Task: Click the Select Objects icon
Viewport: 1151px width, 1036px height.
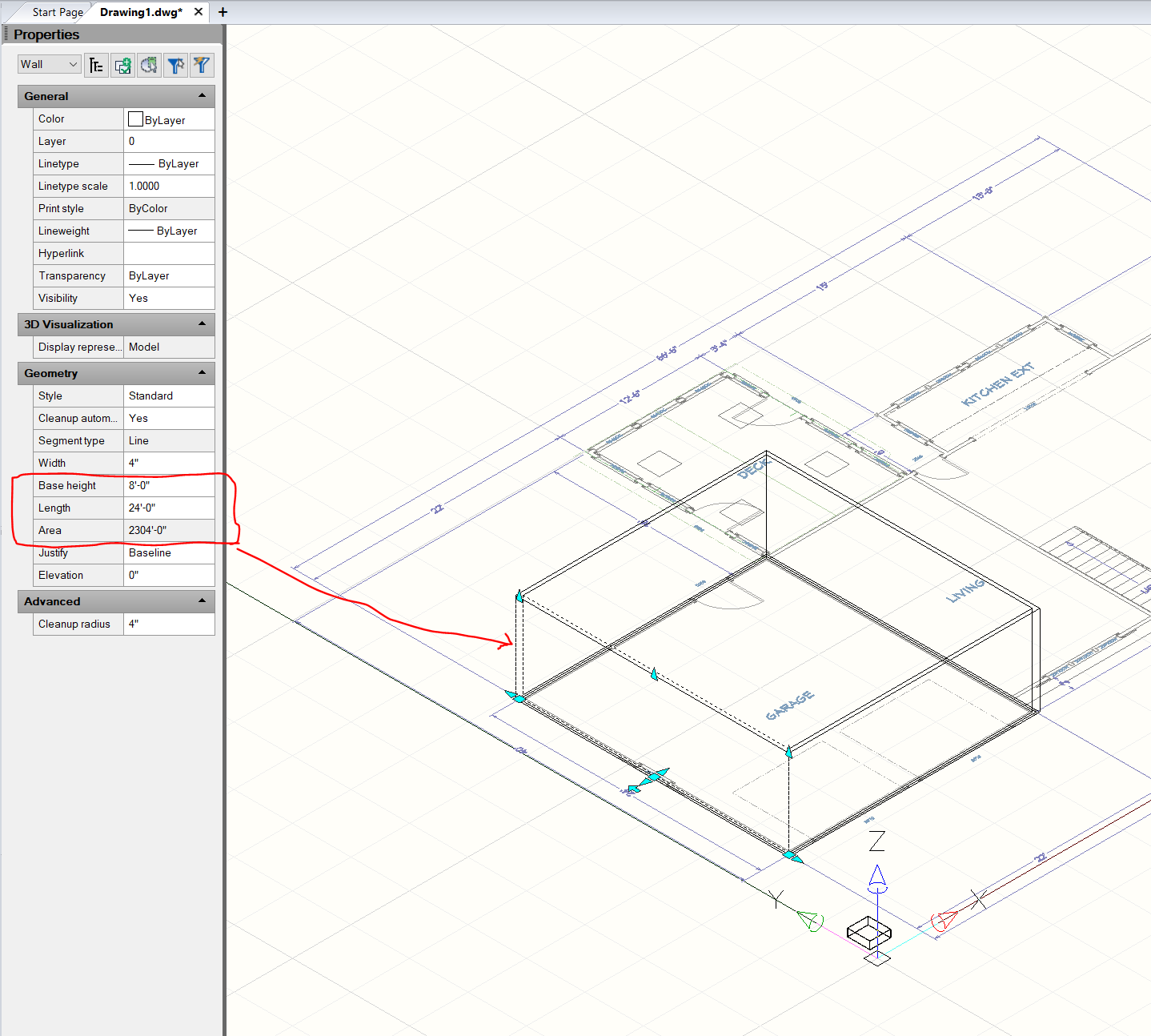Action: 149,65
